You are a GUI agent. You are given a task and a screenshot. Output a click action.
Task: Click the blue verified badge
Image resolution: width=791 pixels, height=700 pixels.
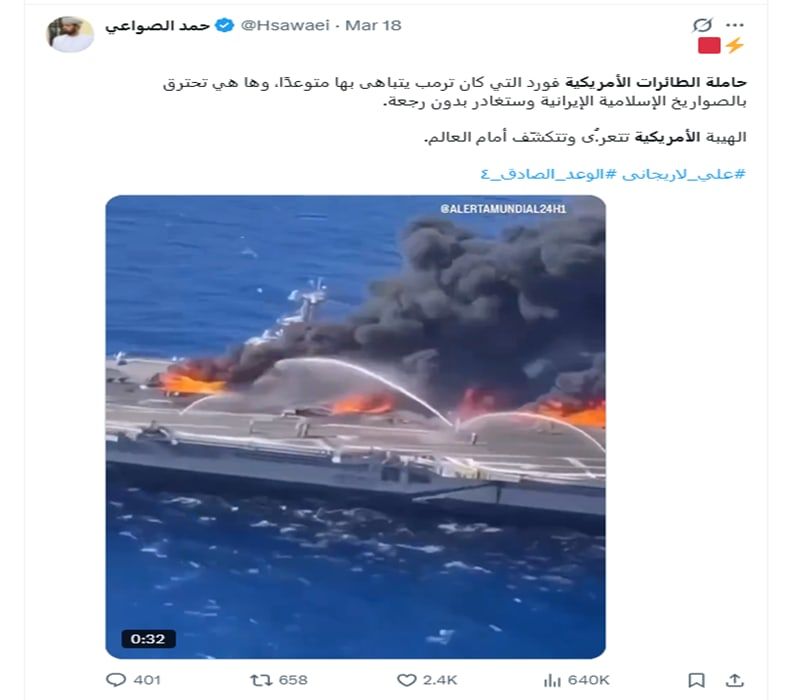pos(224,25)
